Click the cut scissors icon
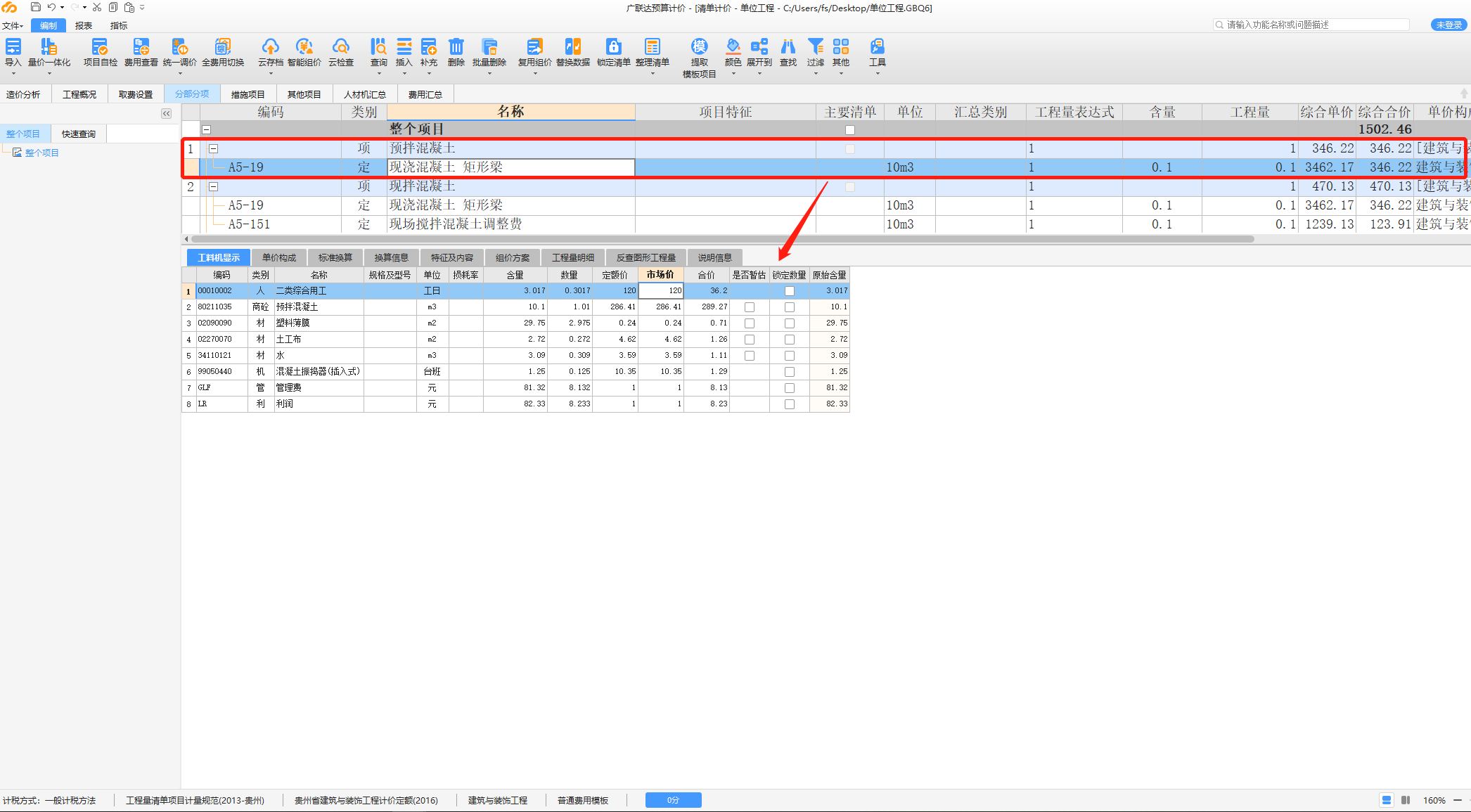1471x812 pixels. point(97,7)
